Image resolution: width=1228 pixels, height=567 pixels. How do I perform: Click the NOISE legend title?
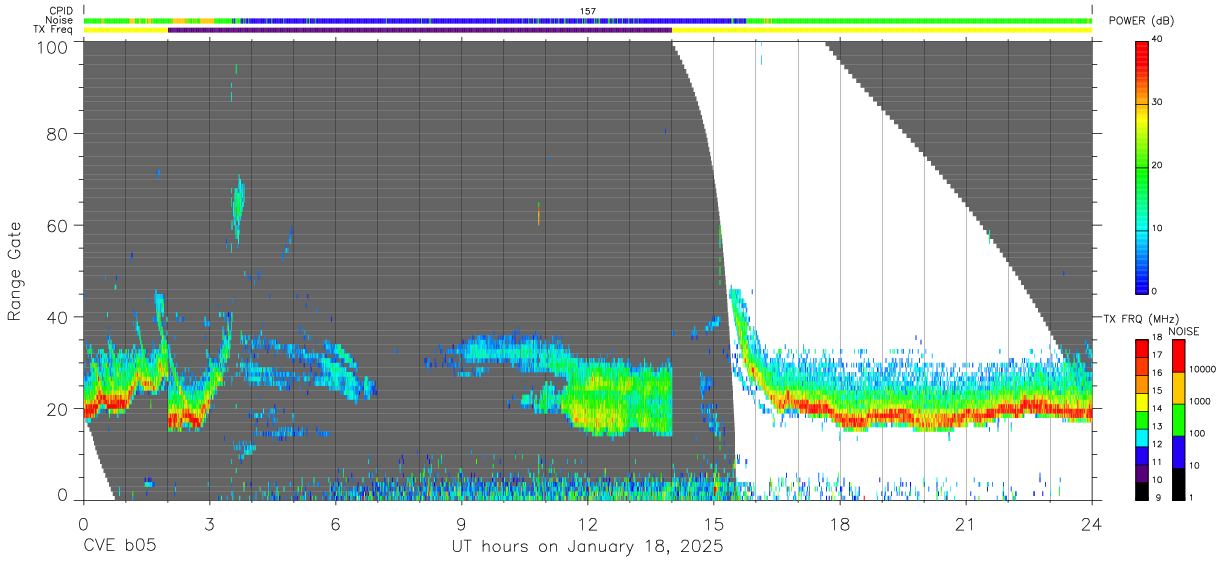click(x=1184, y=331)
